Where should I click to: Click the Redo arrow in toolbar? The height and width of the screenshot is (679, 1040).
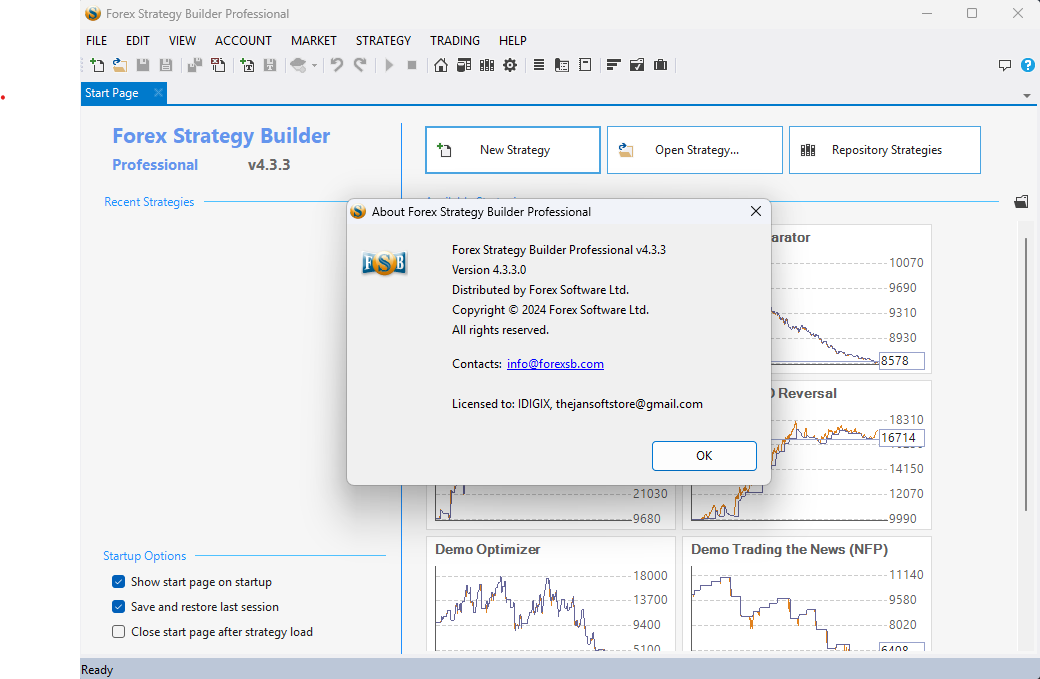360,65
